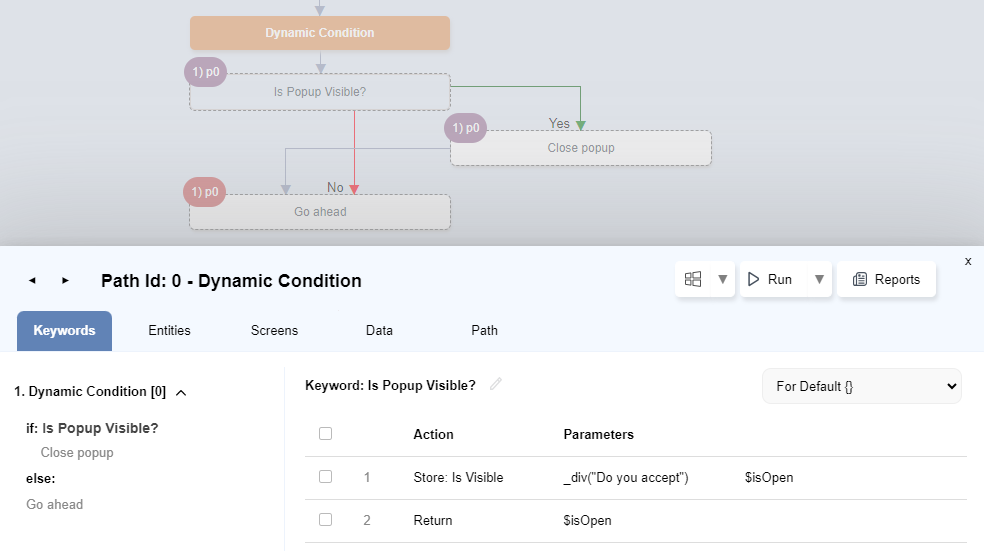This screenshot has width=984, height=551.
Task: Click the previous path left arrow
Action: coord(32,281)
